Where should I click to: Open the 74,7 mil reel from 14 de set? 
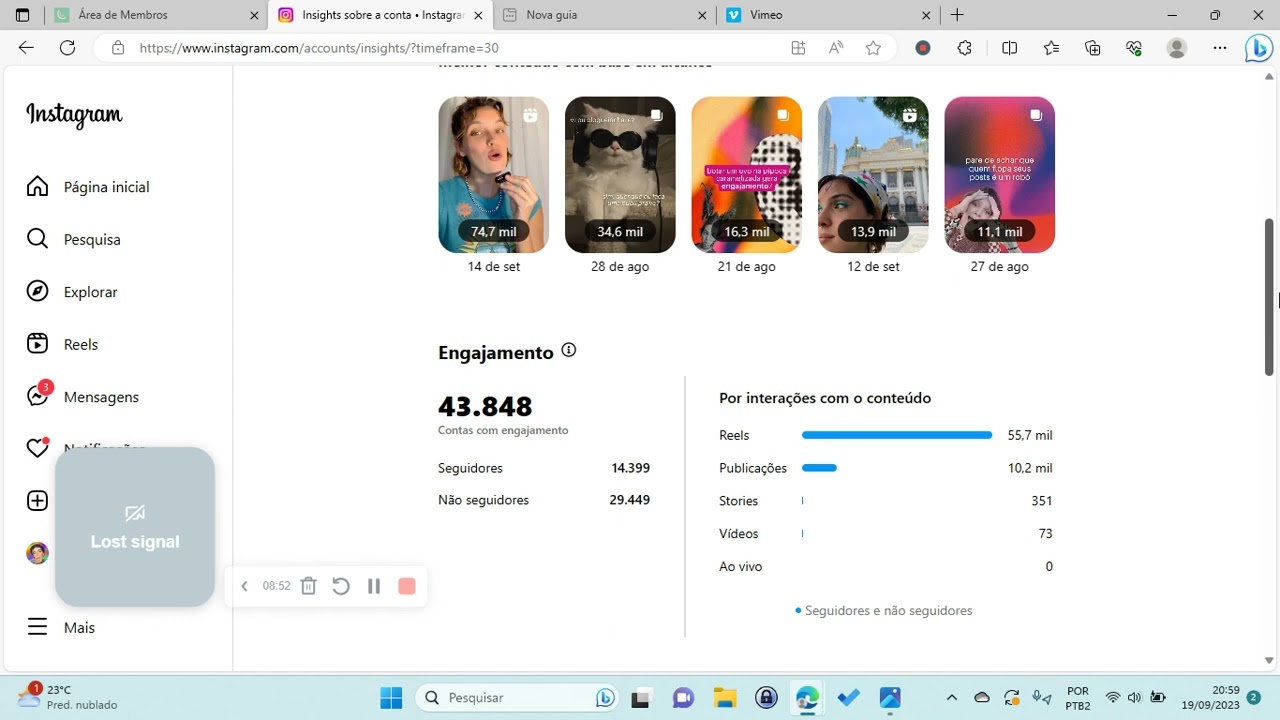pos(493,175)
